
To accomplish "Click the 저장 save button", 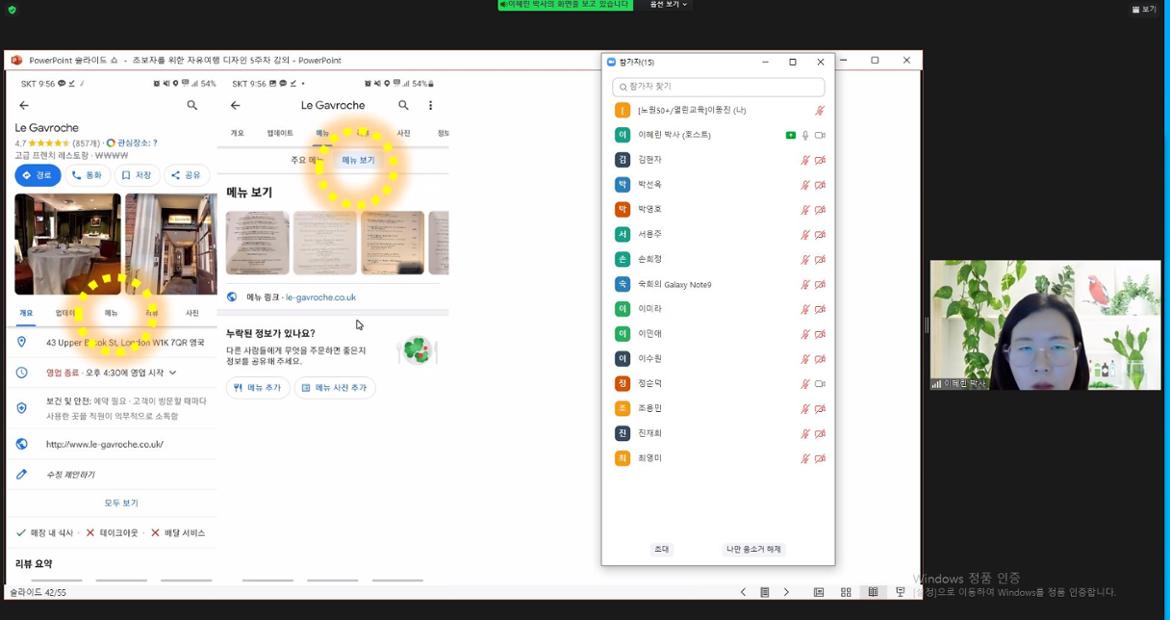I will tap(137, 175).
